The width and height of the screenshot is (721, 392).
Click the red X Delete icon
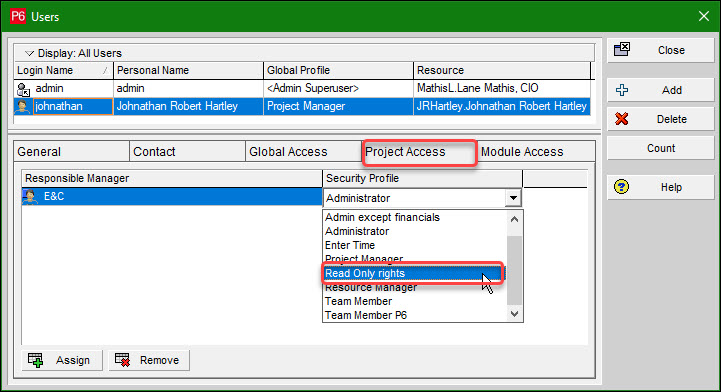pos(622,119)
